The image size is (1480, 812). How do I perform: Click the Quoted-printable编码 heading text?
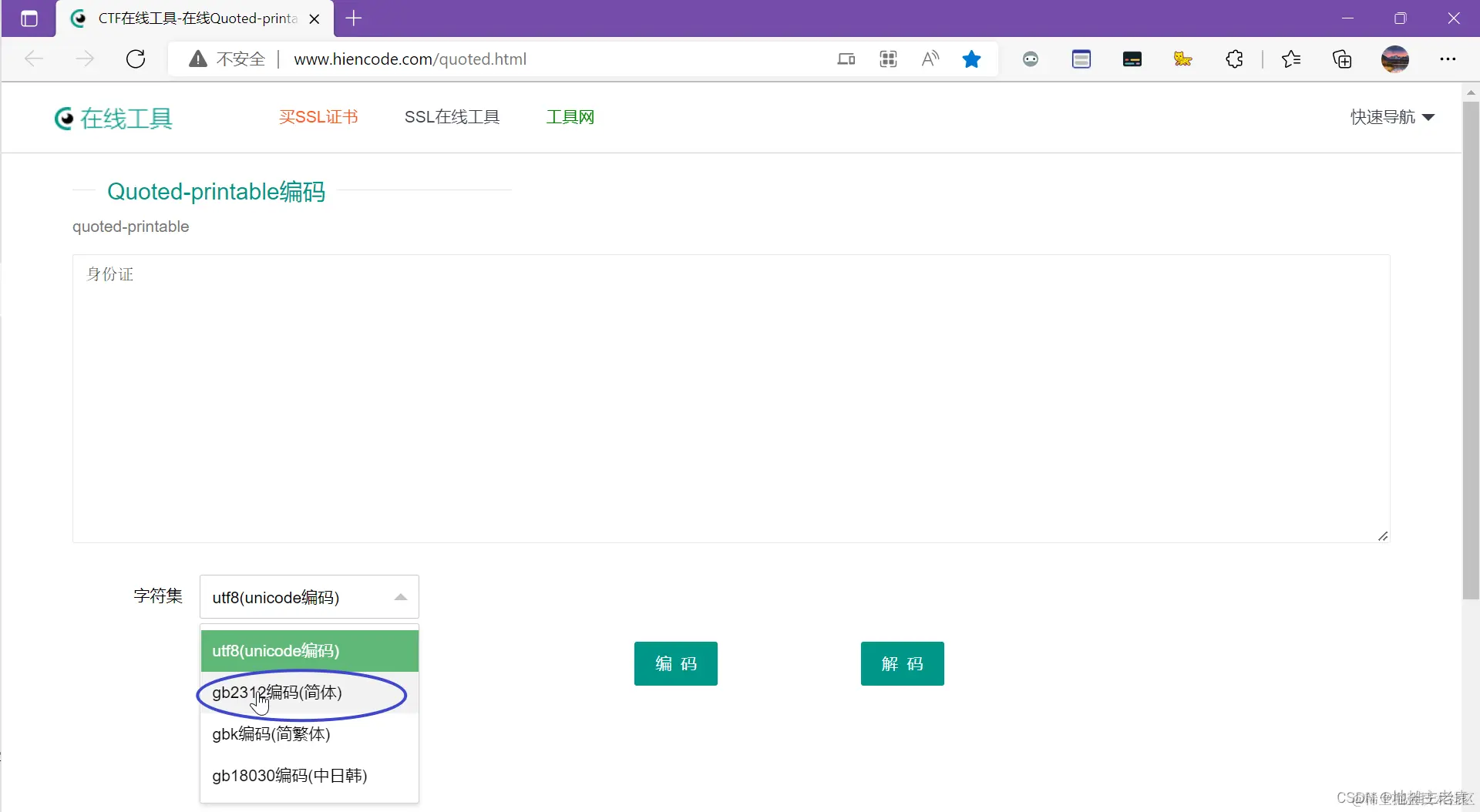click(217, 191)
